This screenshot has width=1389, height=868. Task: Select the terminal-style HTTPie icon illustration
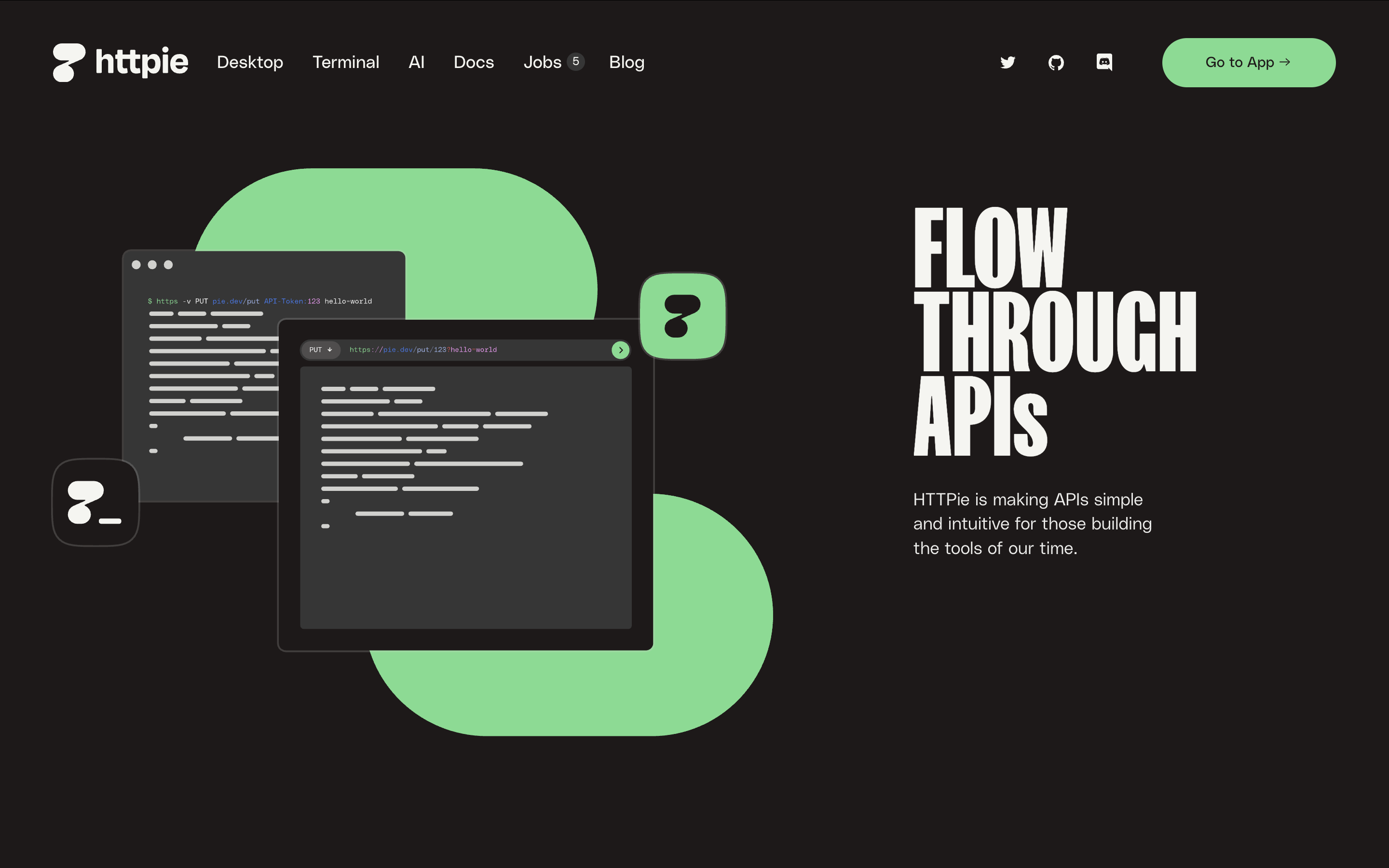tap(95, 503)
